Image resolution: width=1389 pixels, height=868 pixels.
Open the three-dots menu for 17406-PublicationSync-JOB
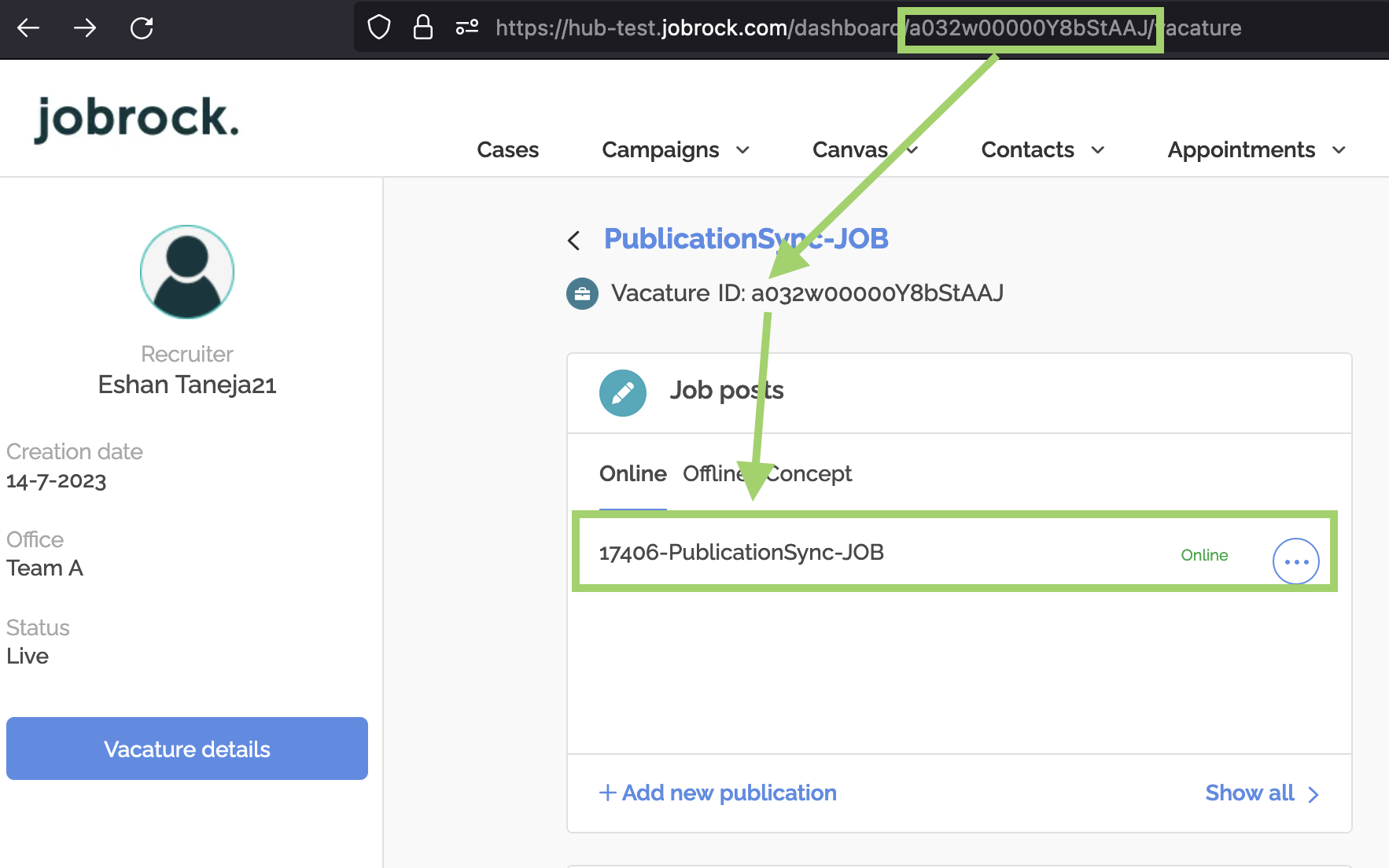click(x=1296, y=561)
